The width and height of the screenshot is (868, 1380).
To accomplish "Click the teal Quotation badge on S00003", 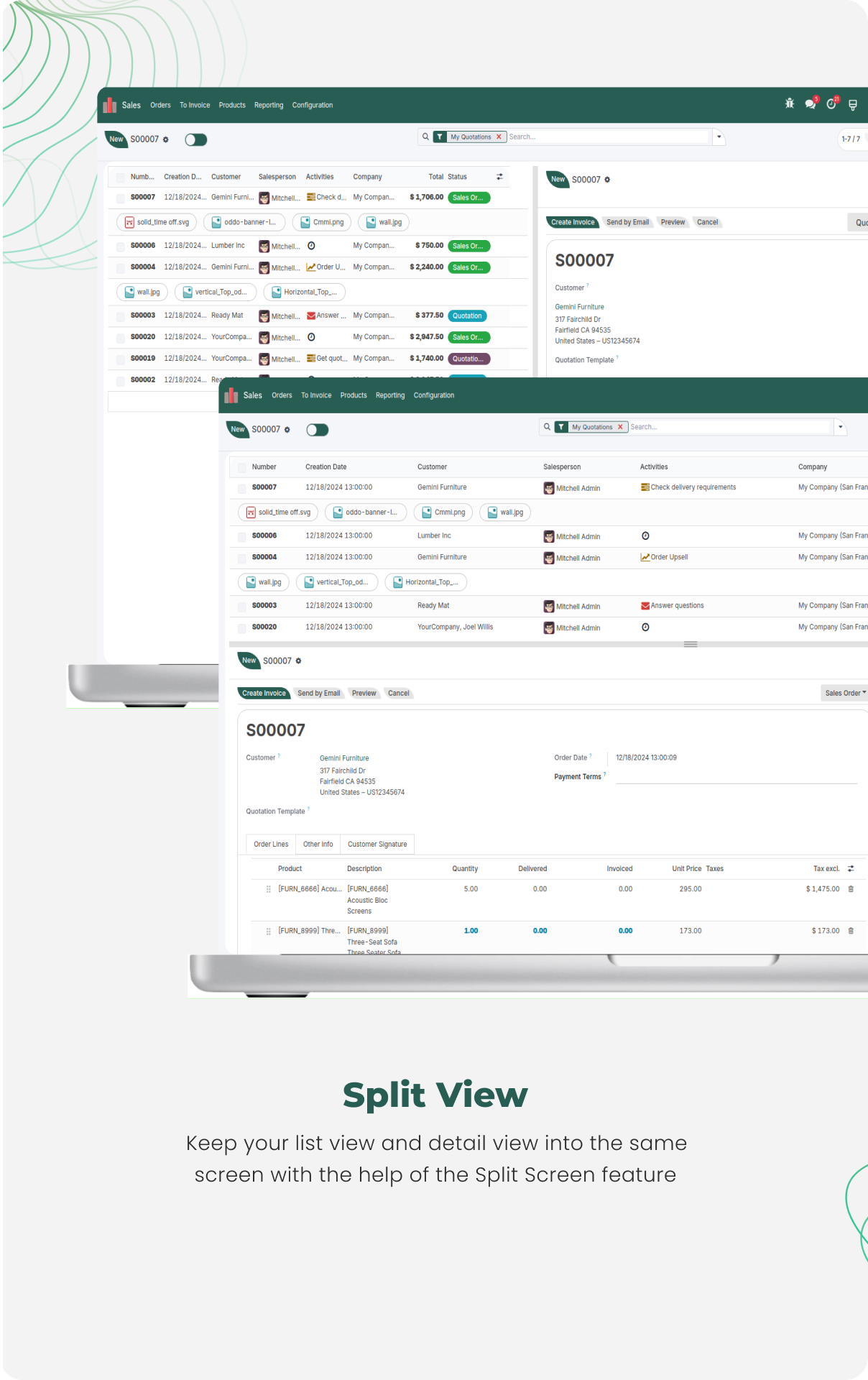I will tap(467, 316).
